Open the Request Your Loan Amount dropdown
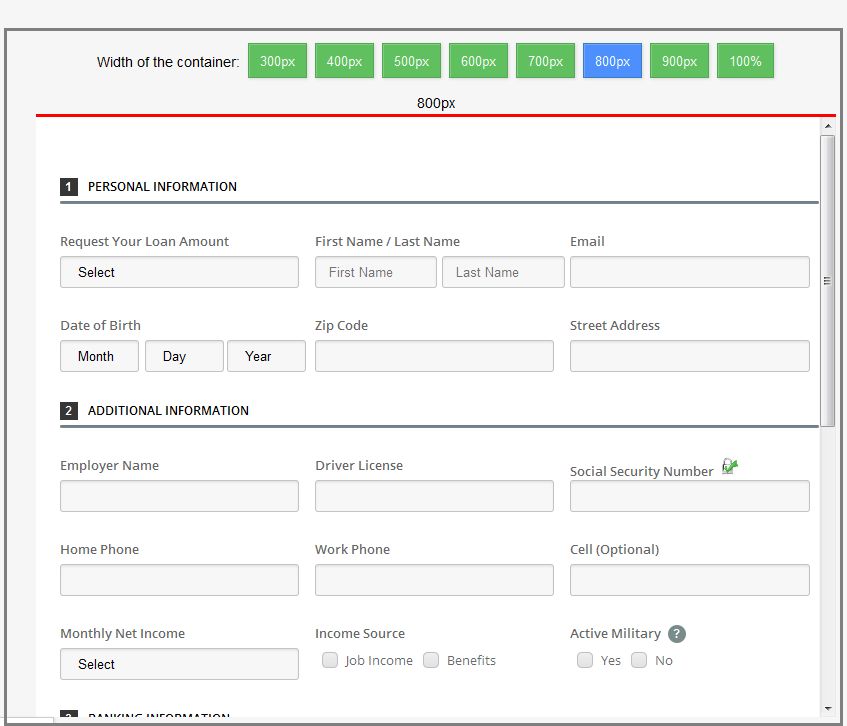 click(x=179, y=272)
